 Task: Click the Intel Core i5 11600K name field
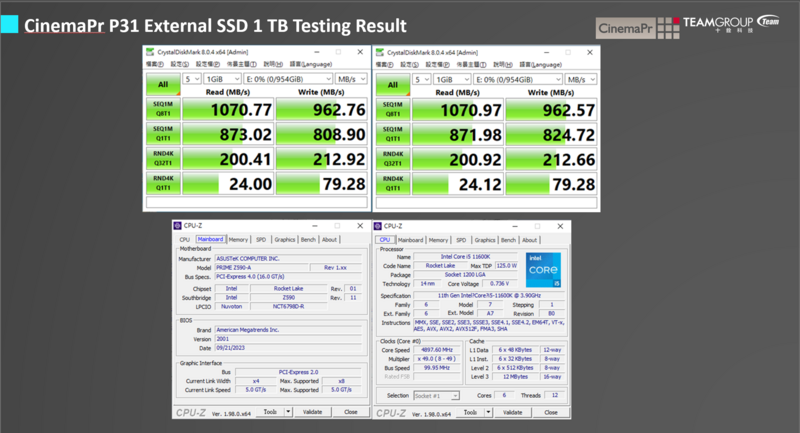[465, 257]
